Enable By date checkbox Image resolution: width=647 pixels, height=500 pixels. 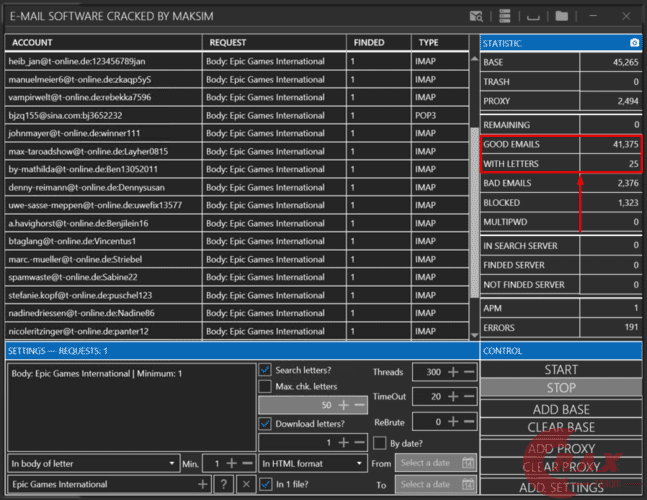(x=379, y=443)
